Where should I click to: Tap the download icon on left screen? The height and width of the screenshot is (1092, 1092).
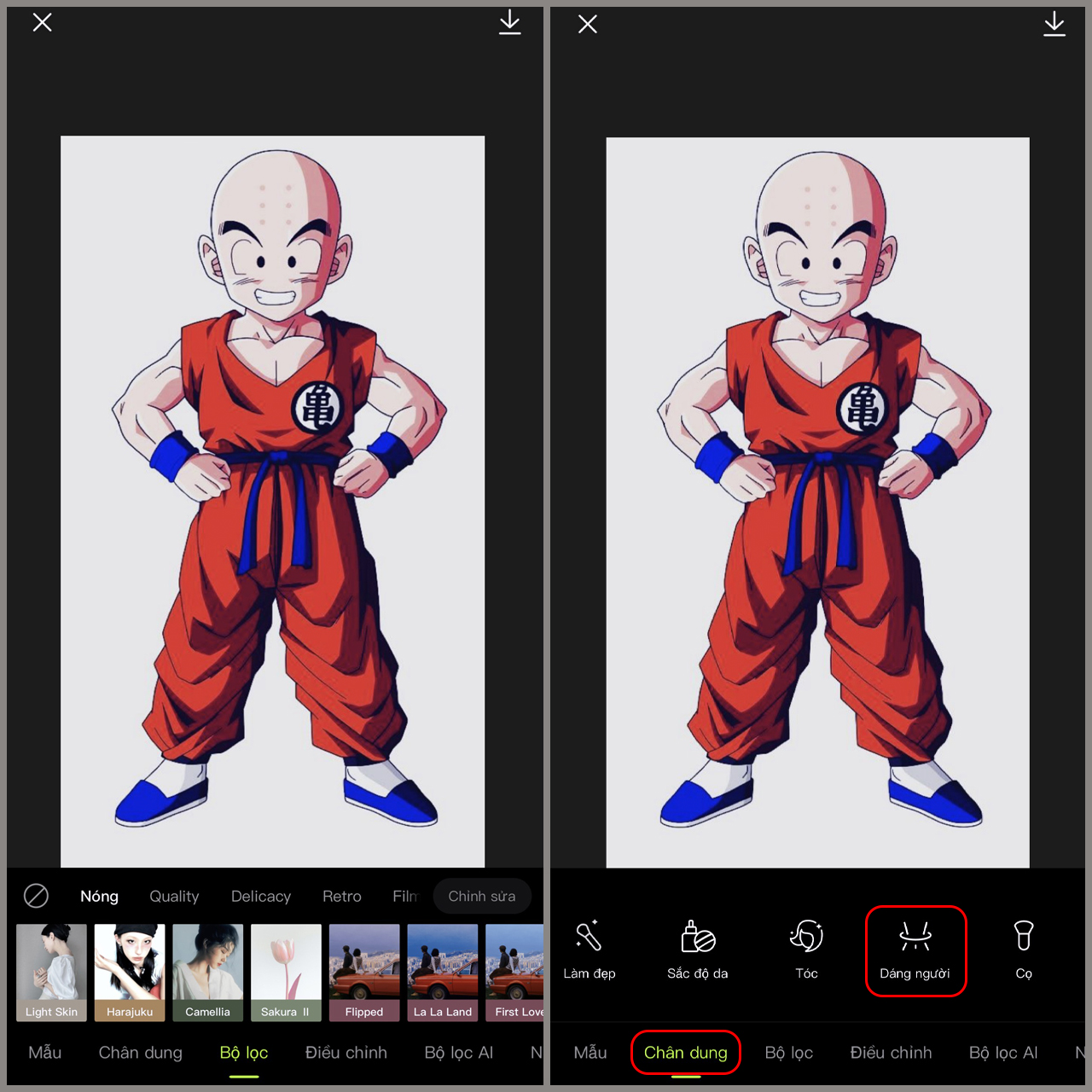509,22
